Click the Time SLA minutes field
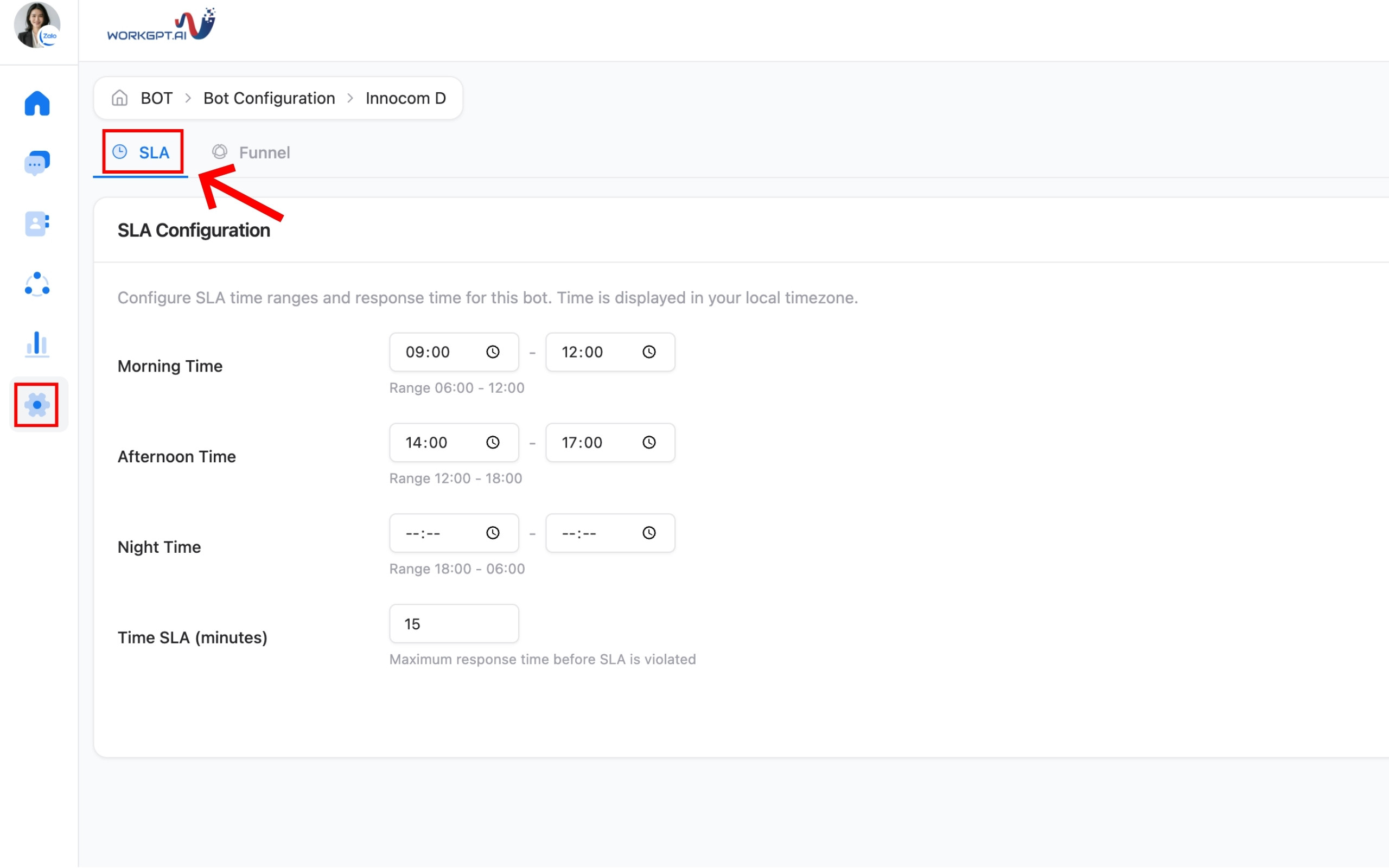This screenshot has height=868, width=1389. click(x=454, y=623)
